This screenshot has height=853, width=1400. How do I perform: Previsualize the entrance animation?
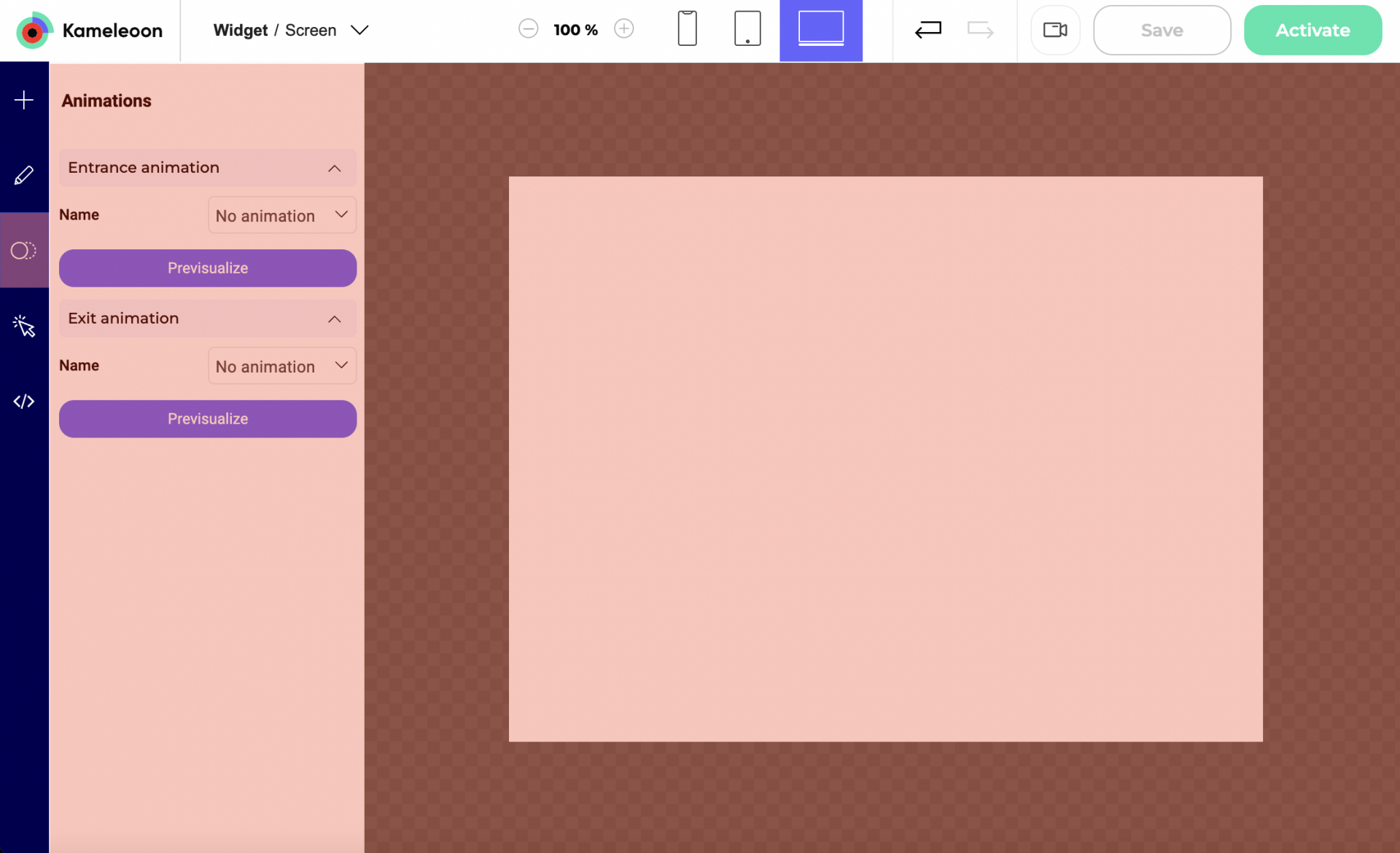tap(208, 268)
